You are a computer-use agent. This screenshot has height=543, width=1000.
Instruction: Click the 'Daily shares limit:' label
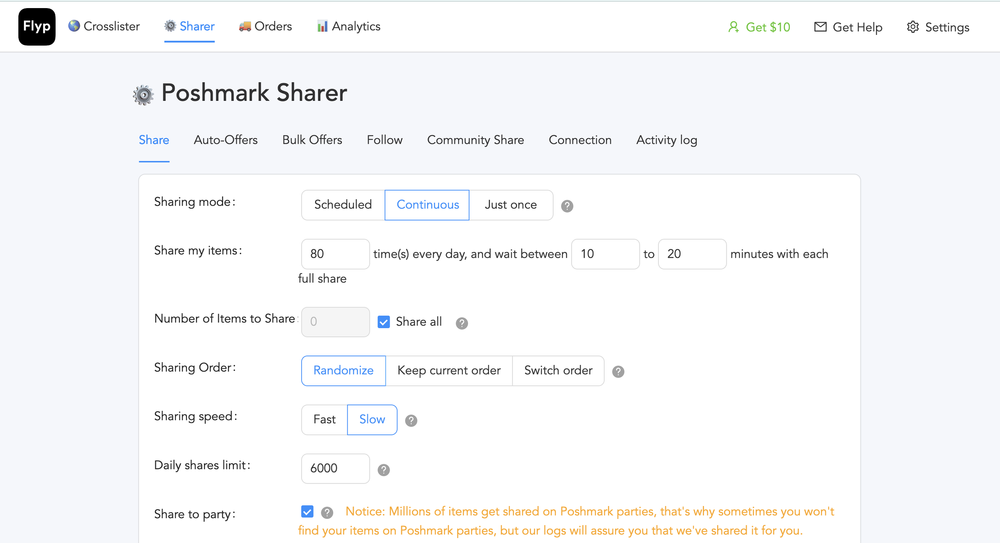pos(202,465)
